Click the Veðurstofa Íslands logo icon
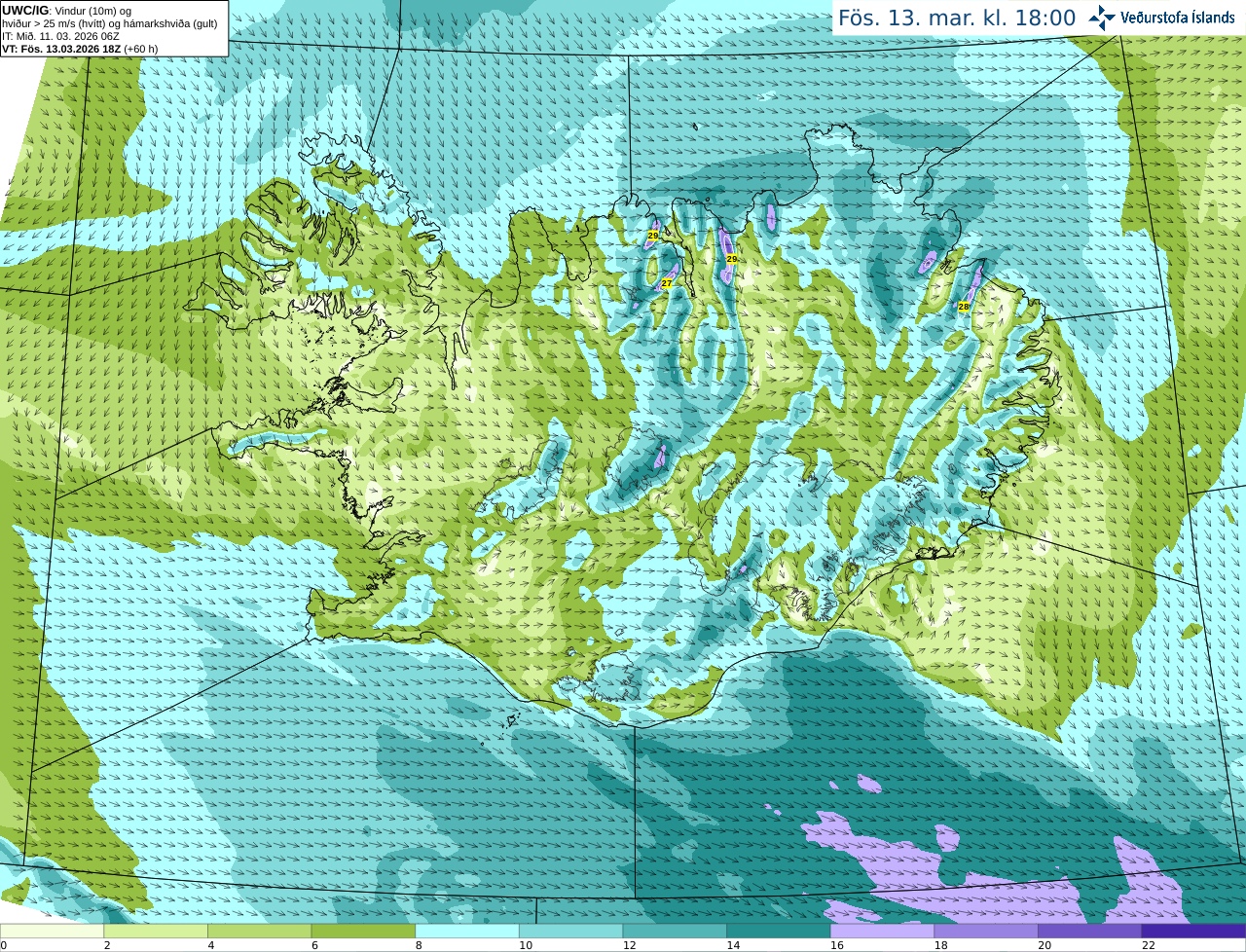Screen dimensions: 1246x952 coord(1101,18)
